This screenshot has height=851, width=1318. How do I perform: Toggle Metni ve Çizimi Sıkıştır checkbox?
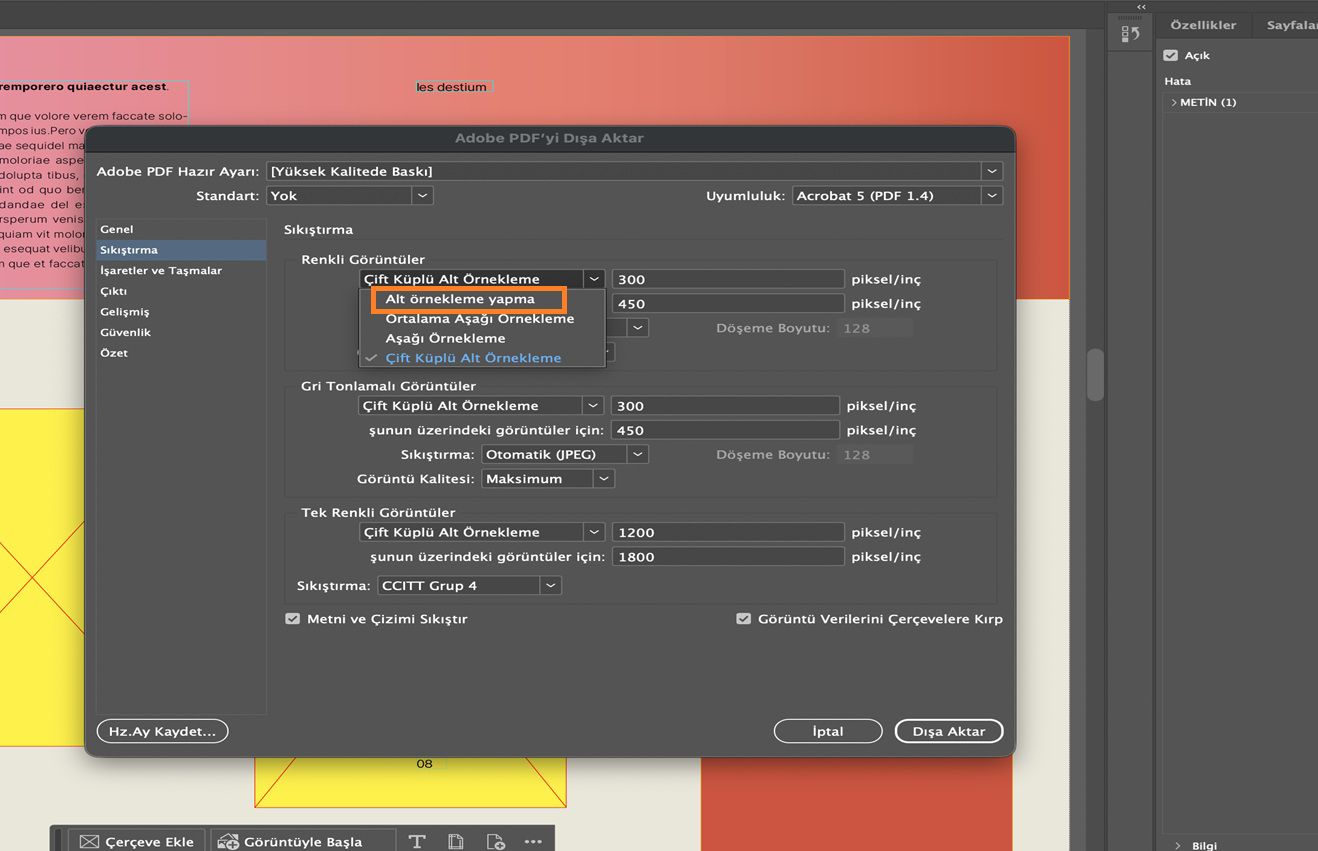tap(293, 619)
